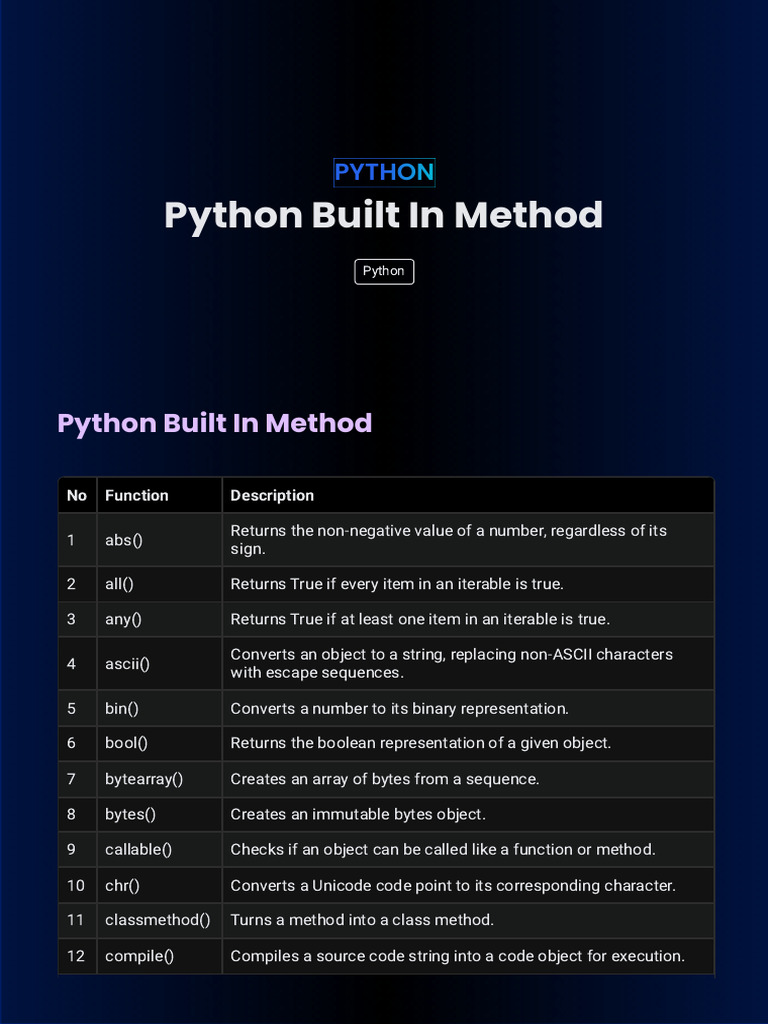768x1024 pixels.
Task: Select the bytes() function cell
Action: pyautogui.click(x=130, y=814)
